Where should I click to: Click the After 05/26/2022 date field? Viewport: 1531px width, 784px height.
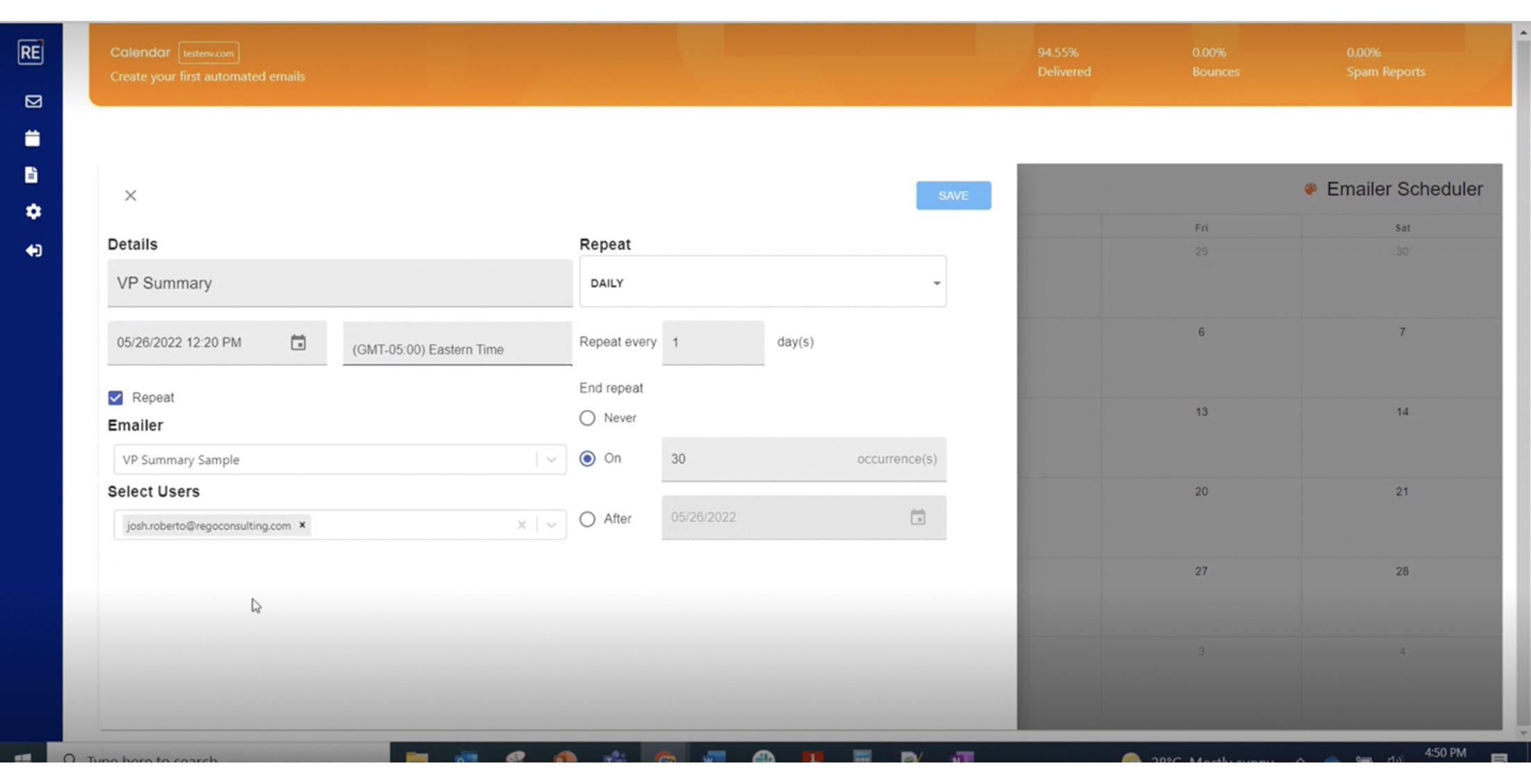(804, 518)
